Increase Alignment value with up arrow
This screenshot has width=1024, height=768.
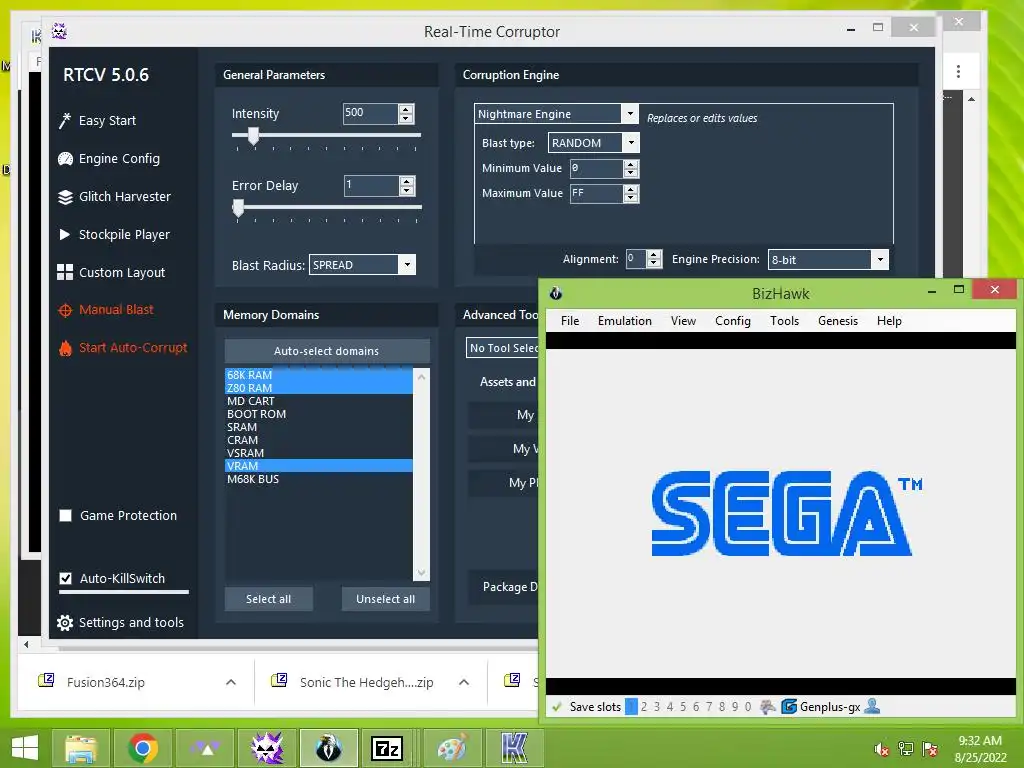click(x=654, y=255)
